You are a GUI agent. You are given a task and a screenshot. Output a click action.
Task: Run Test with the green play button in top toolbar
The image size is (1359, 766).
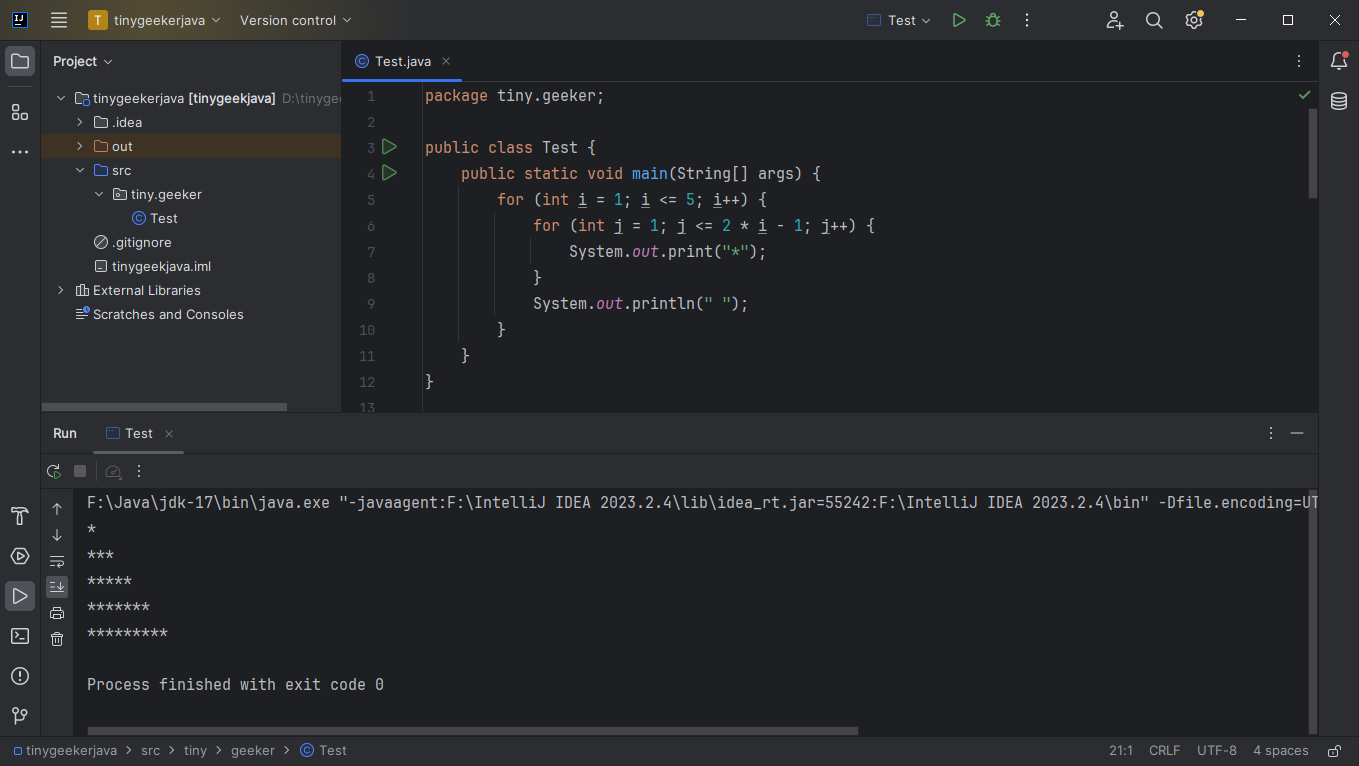[x=959, y=20]
